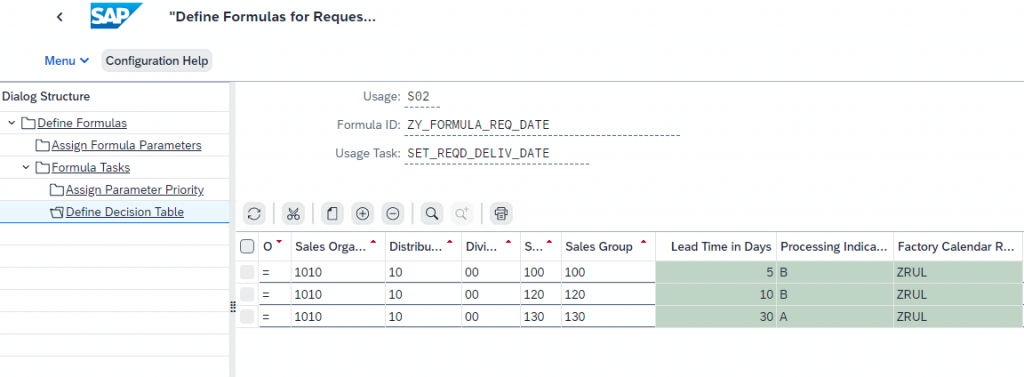Select the row with Sales Group 130

pyautogui.click(x=247, y=316)
